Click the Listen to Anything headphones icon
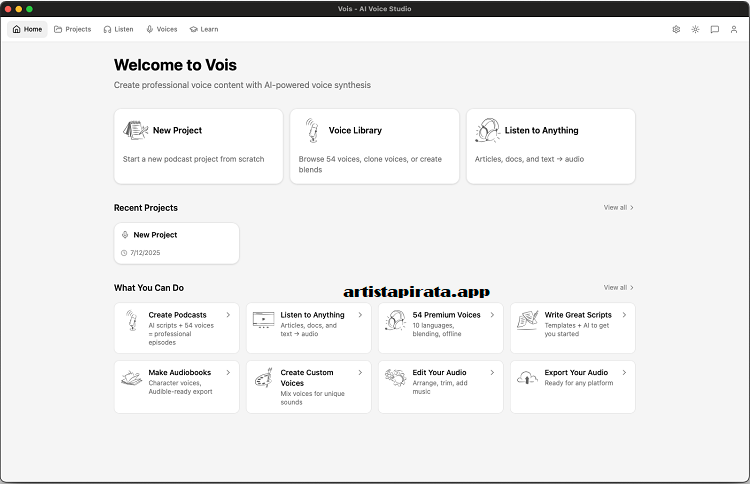The width and height of the screenshot is (750, 484). tap(487, 130)
